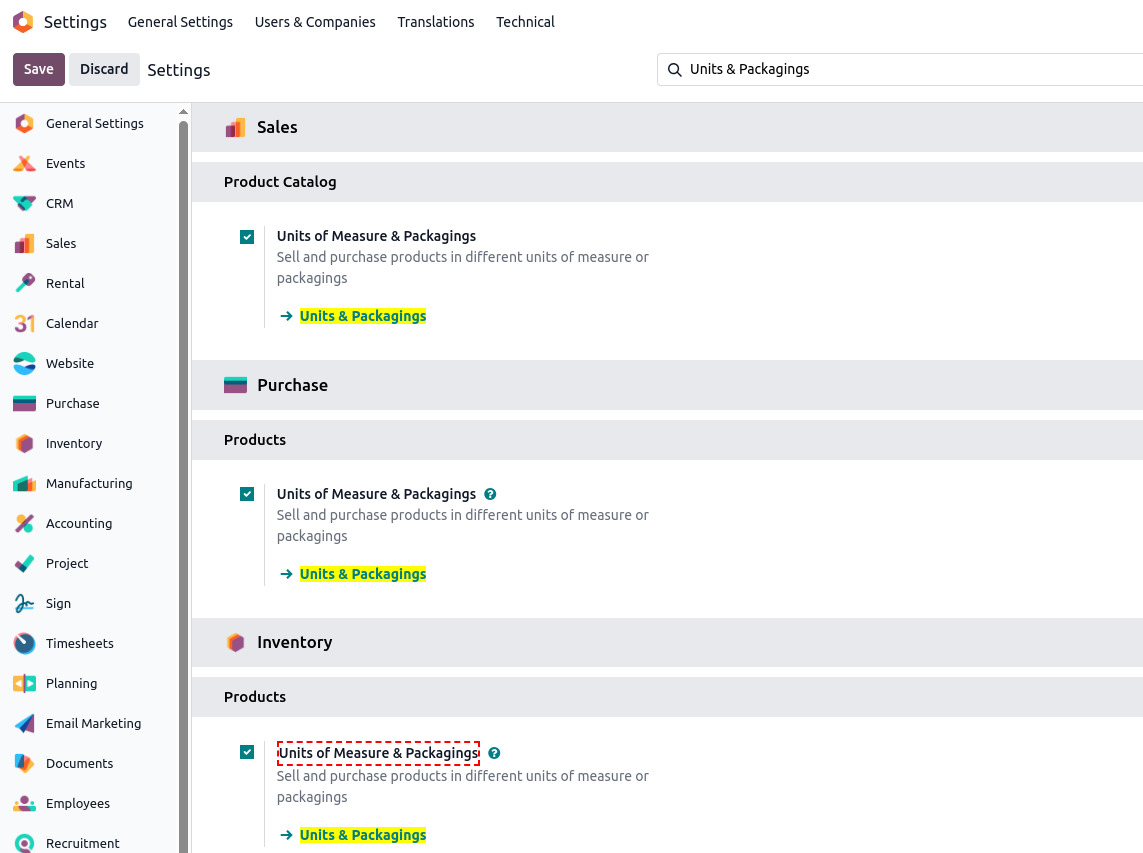Click the search magnifier icon
Screen dimensions: 1143x853
pos(675,70)
